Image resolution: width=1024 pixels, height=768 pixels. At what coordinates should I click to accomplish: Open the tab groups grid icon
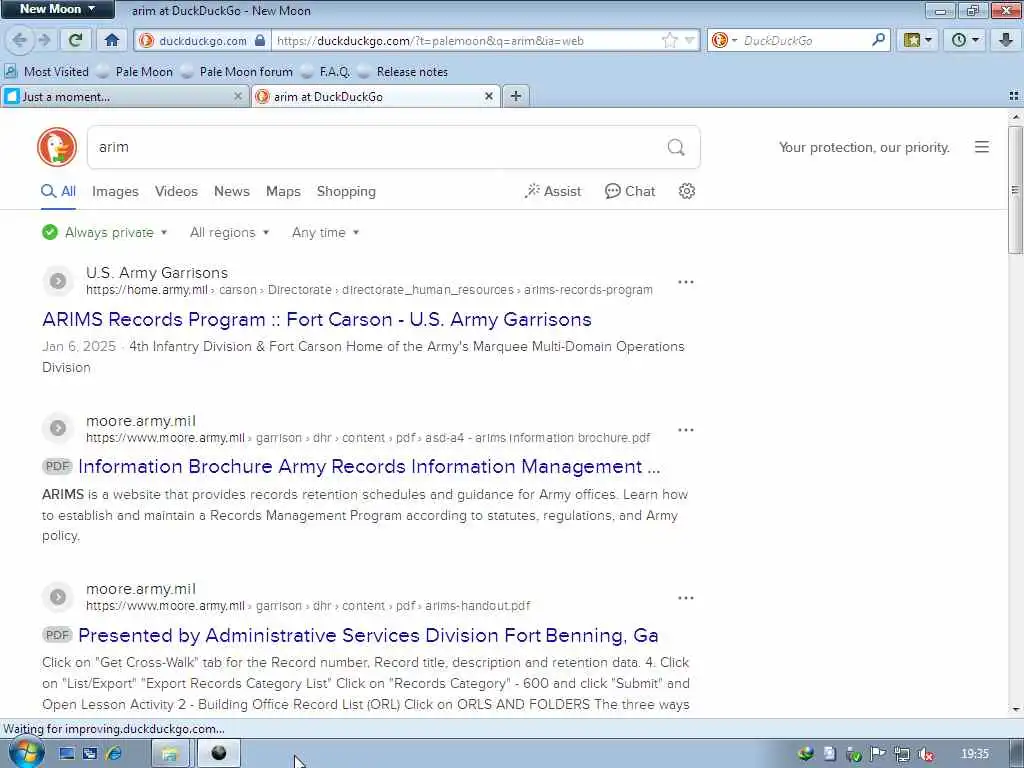pos(1014,96)
